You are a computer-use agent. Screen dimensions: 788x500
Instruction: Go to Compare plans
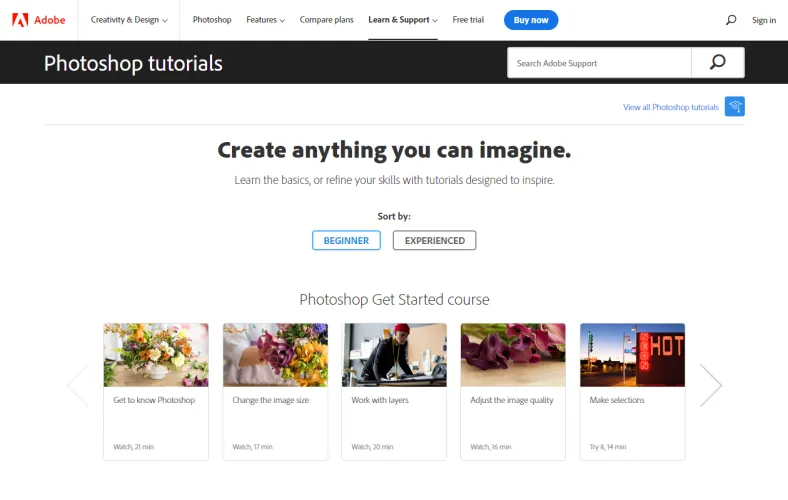tap(326, 20)
